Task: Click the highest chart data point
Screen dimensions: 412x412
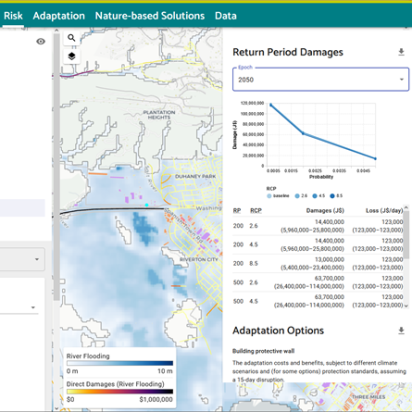Action: click(x=271, y=105)
